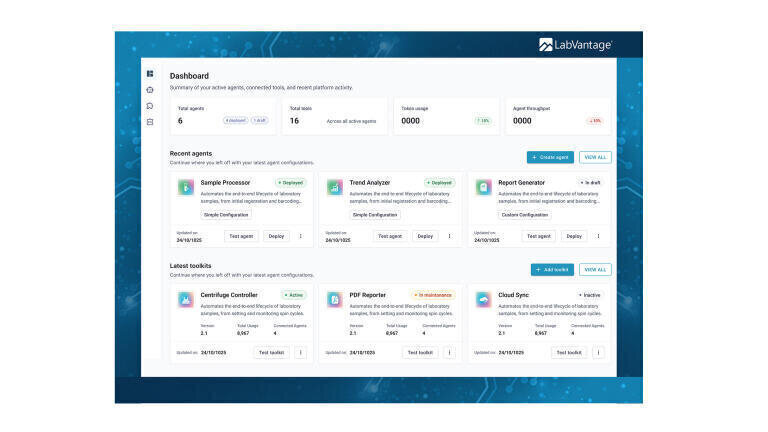Click PDF Reporter's In maintenance badge
The height and width of the screenshot is (432, 768).
click(x=433, y=295)
